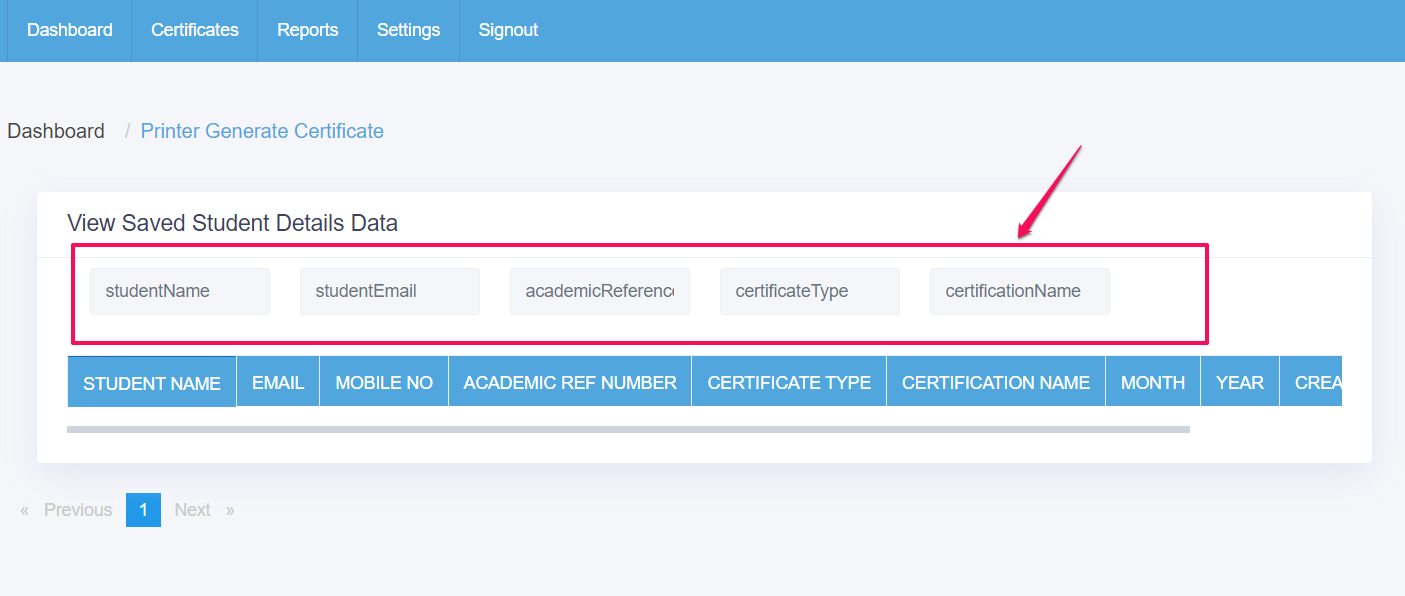Focus the studentName filter field
The height and width of the screenshot is (596, 1405).
[x=180, y=291]
